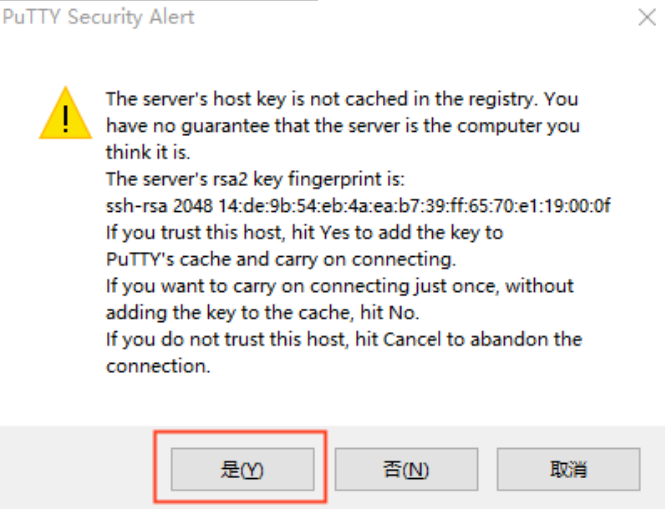Click the "hit Cancel to abandon the" line

tap(344, 339)
